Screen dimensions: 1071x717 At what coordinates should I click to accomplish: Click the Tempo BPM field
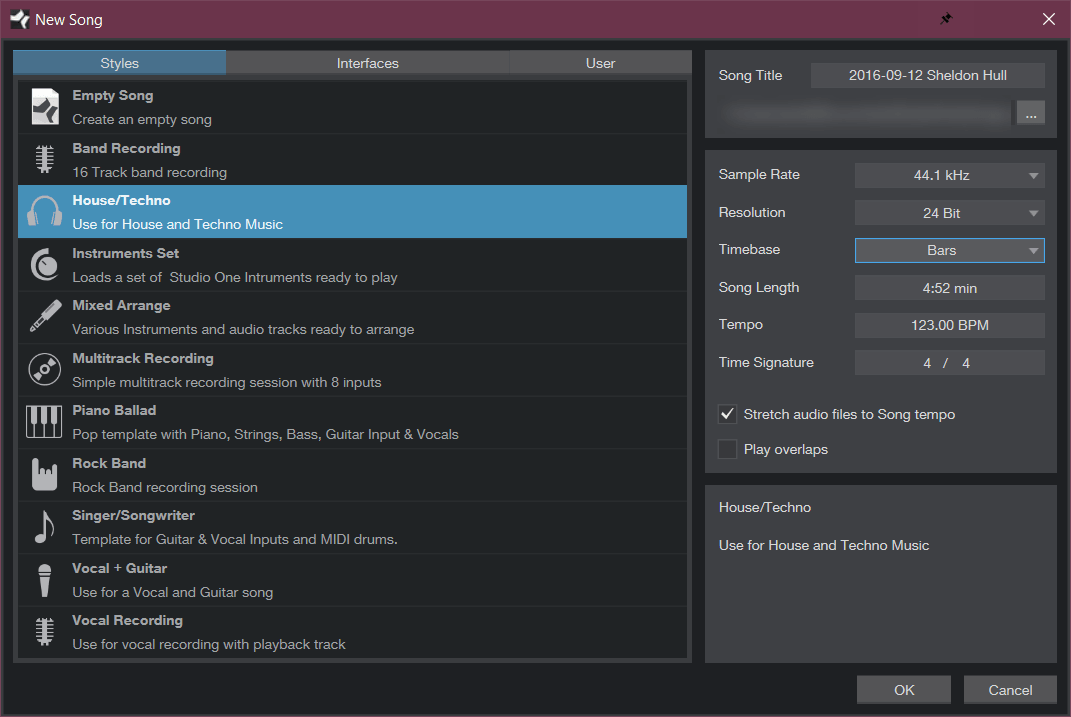[949, 325]
